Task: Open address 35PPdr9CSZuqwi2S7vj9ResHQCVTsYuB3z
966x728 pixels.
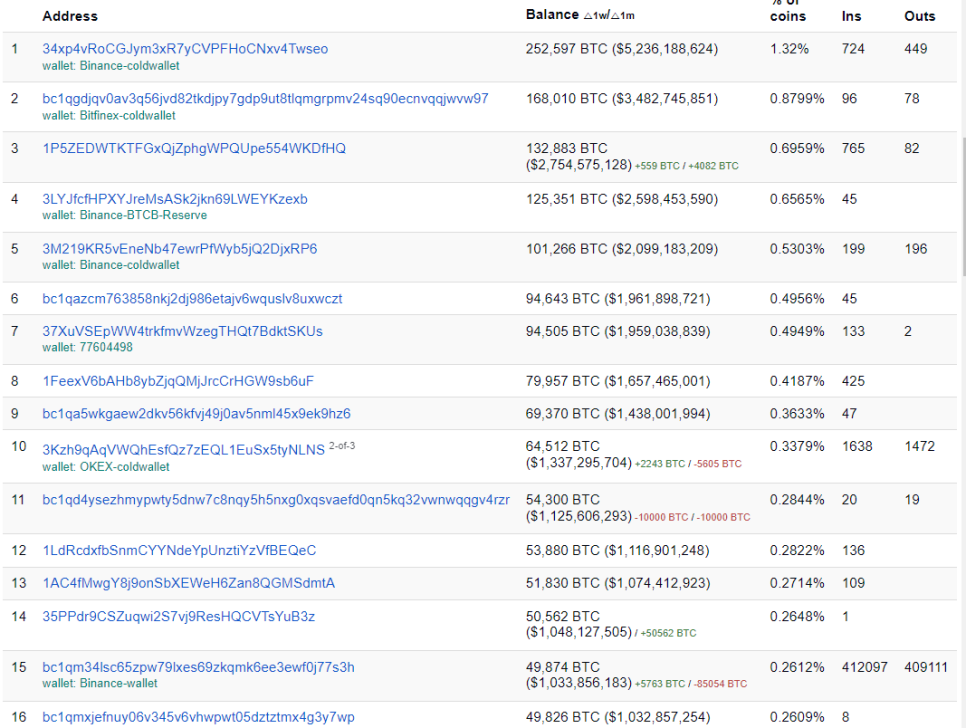Action: point(178,617)
